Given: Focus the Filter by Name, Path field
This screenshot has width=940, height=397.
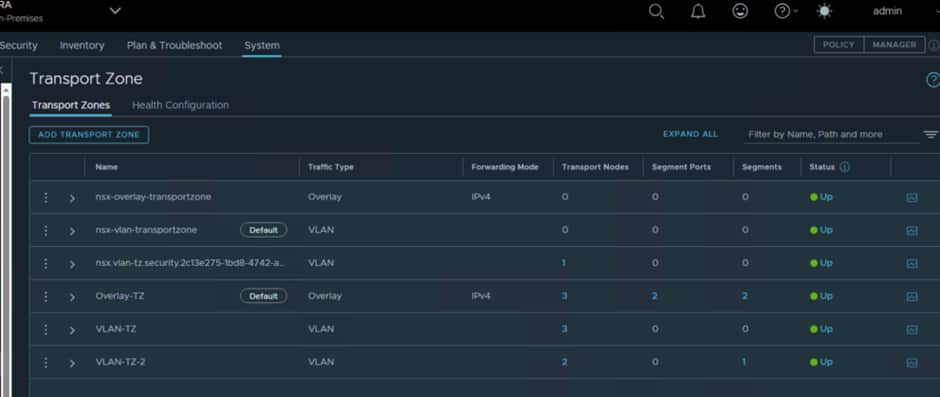Looking at the screenshot, I should click(x=832, y=135).
